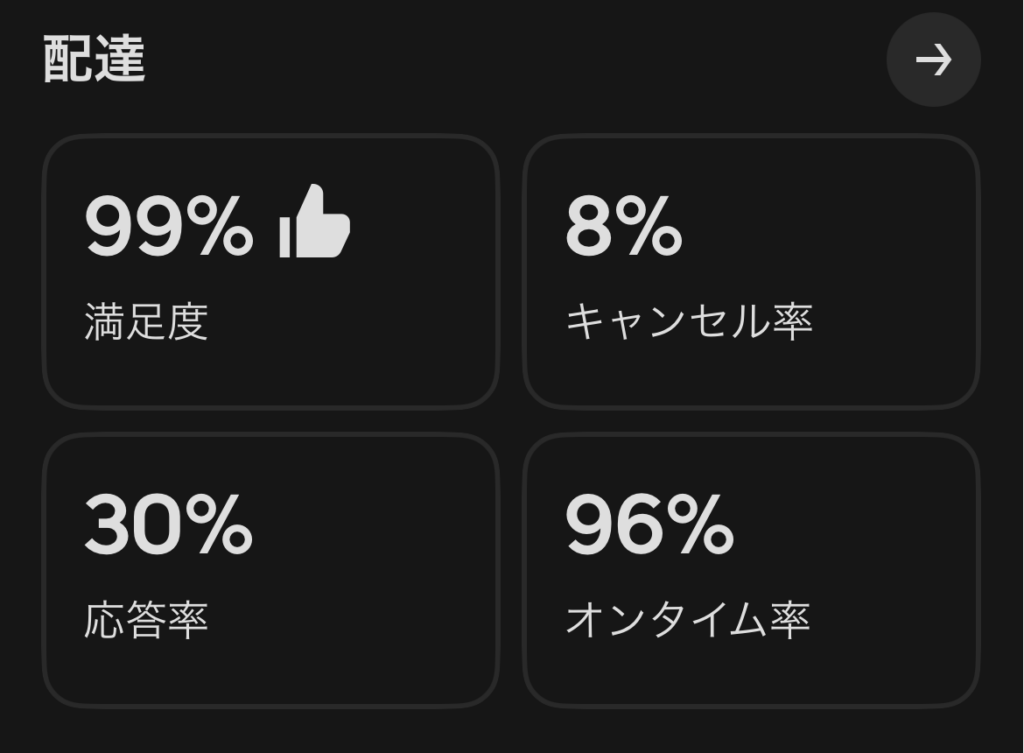
Task: Click the 配達 section heading
Action: (x=94, y=61)
